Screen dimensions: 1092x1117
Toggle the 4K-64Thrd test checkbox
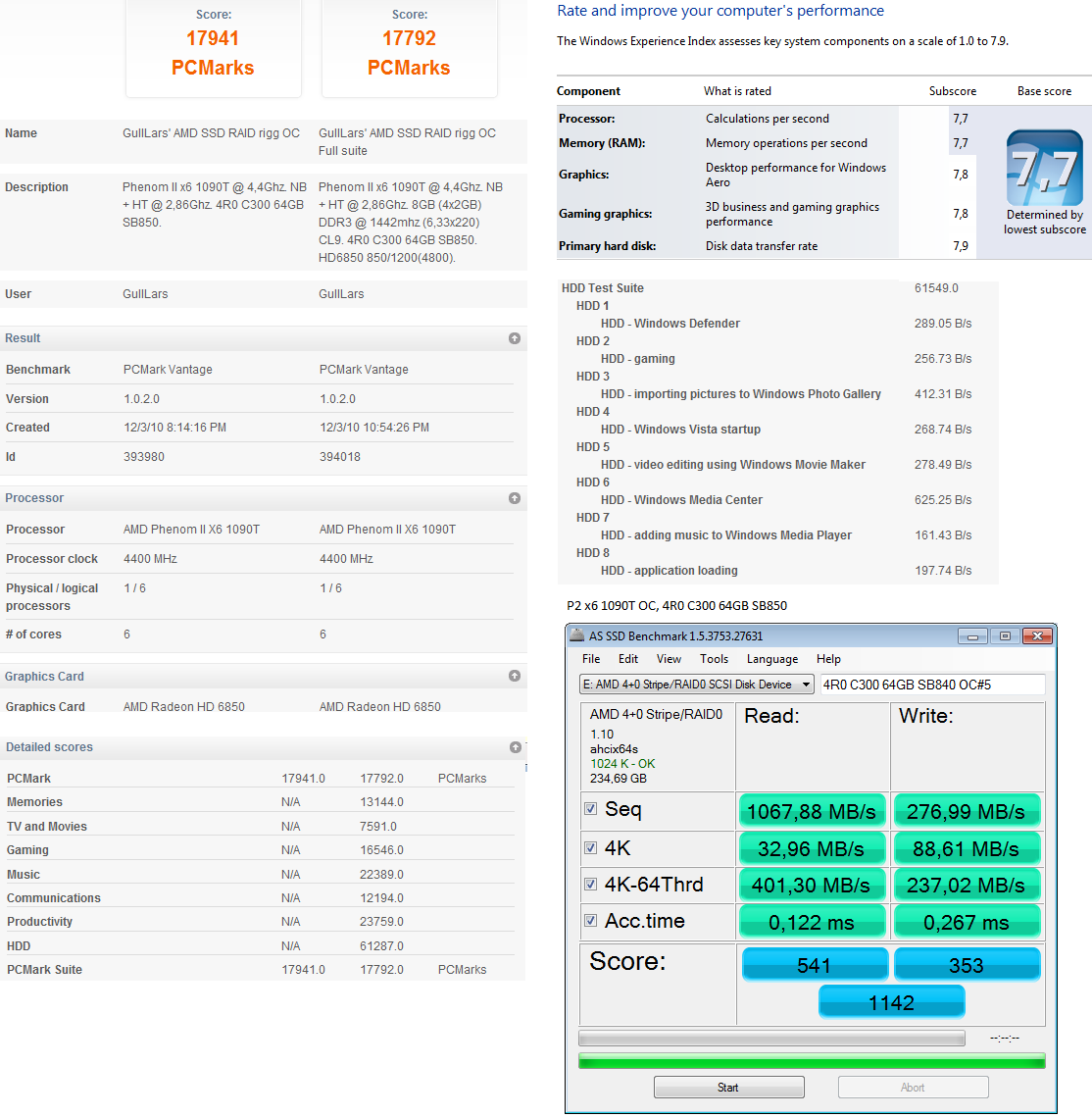590,884
